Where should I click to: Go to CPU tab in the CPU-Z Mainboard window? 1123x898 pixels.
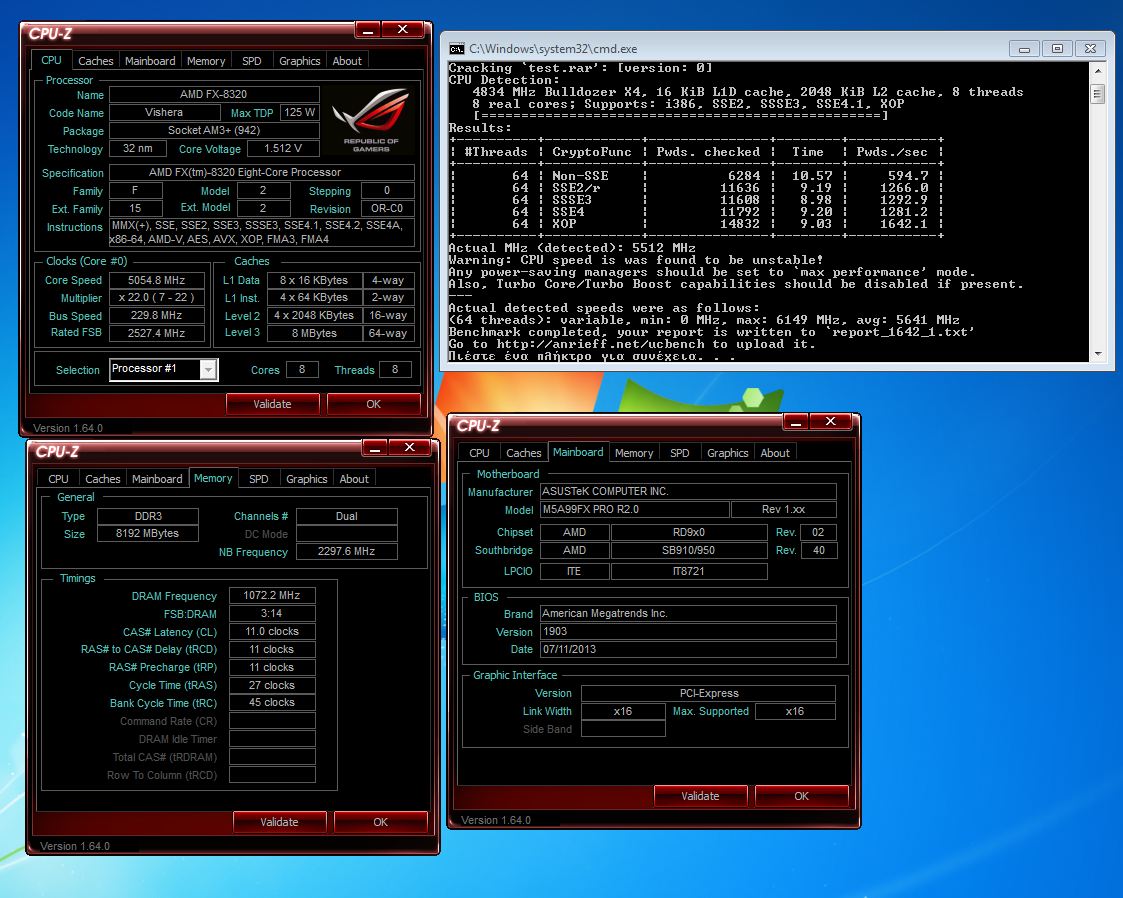[479, 453]
